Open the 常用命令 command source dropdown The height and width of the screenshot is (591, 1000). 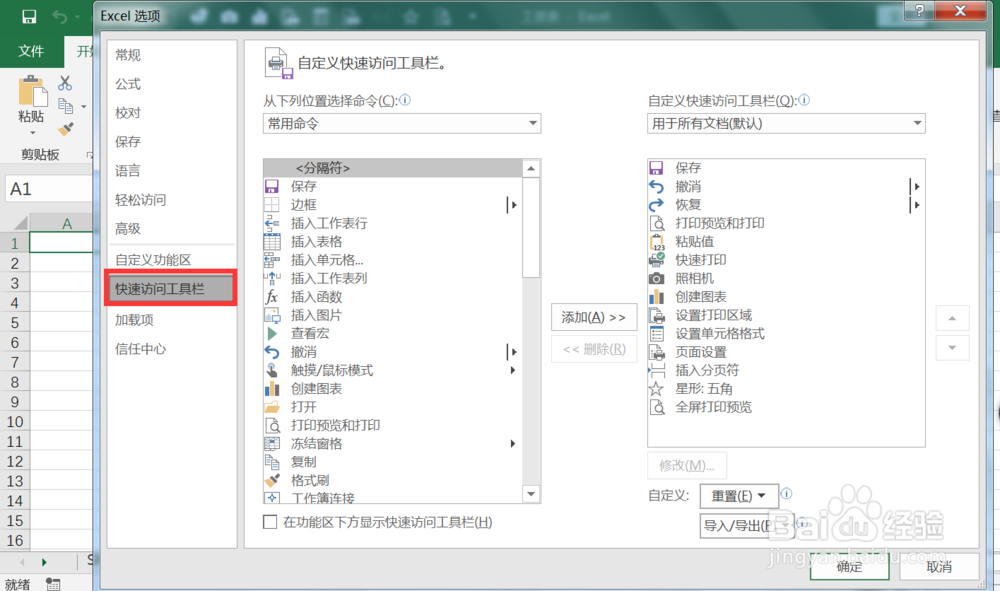tap(402, 123)
